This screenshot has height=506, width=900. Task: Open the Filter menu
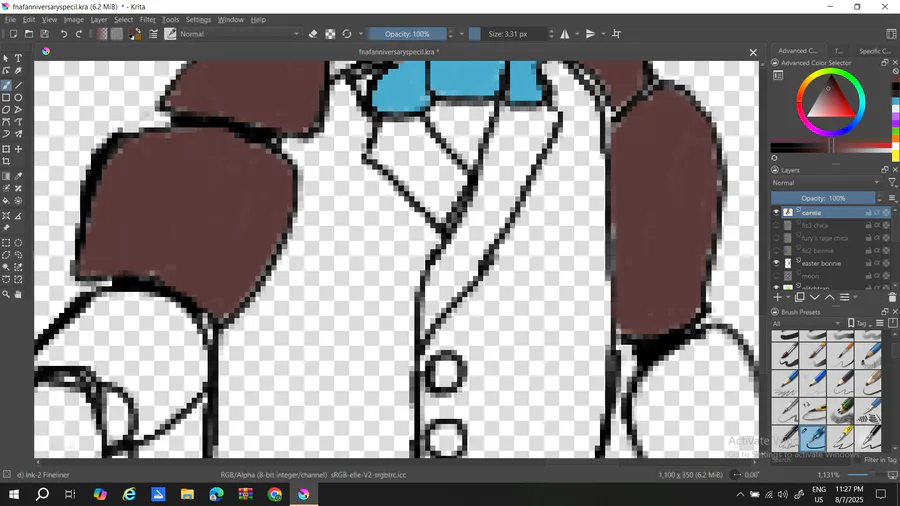[x=148, y=20]
